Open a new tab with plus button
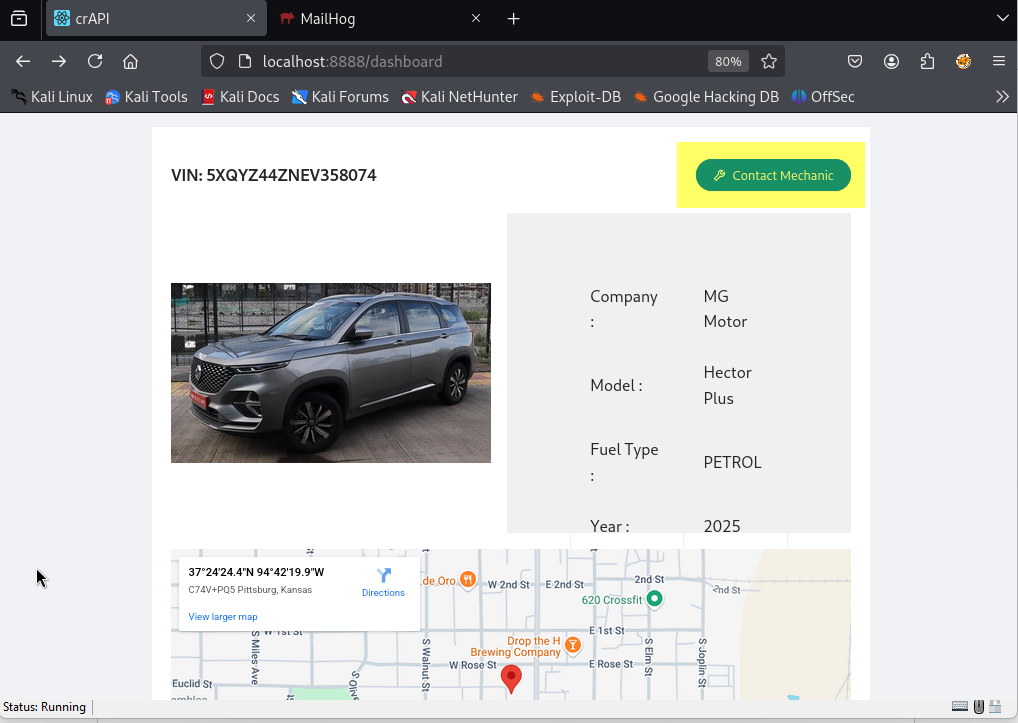 (x=514, y=19)
